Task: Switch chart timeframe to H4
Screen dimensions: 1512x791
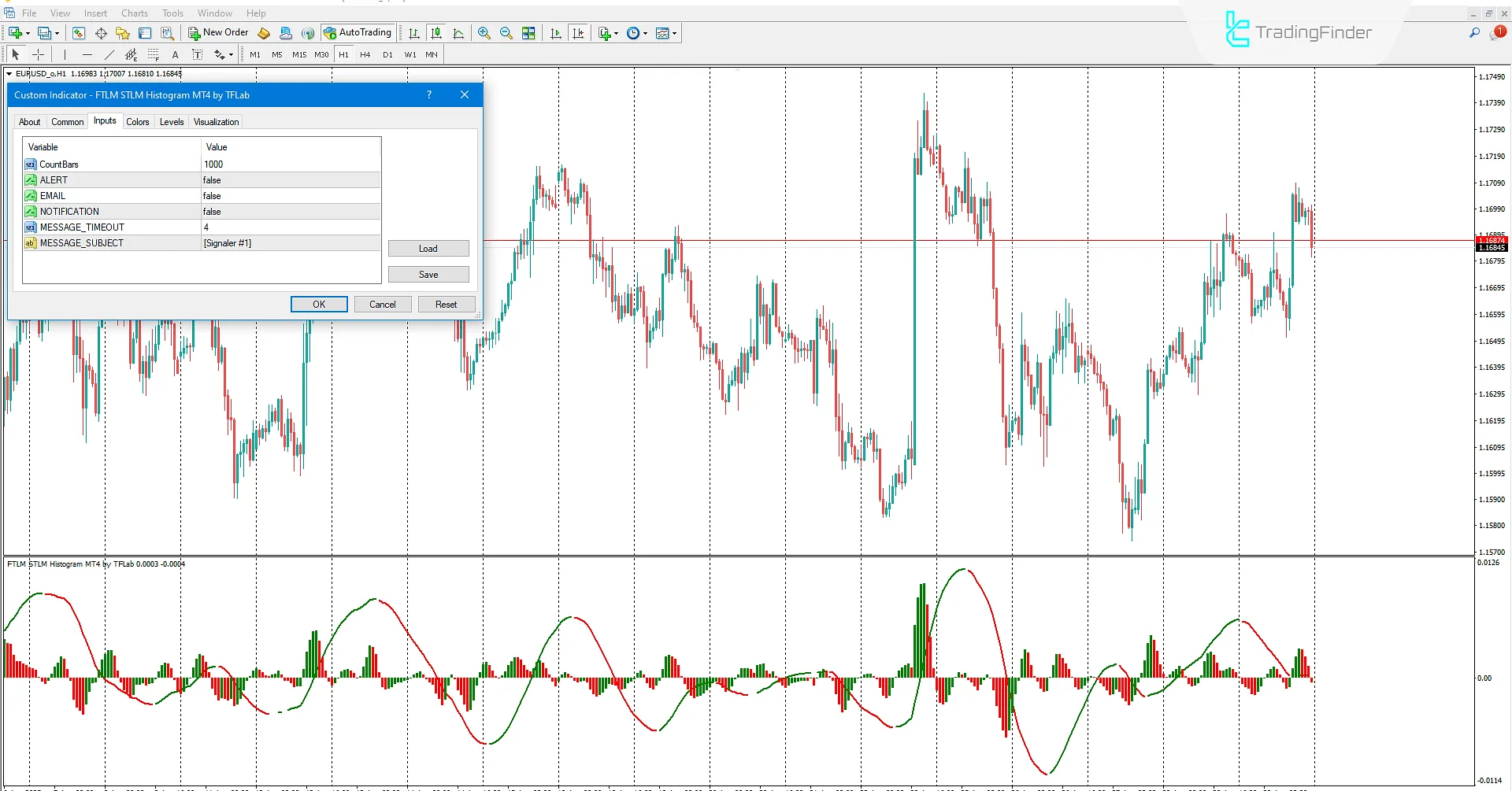Action: click(365, 54)
